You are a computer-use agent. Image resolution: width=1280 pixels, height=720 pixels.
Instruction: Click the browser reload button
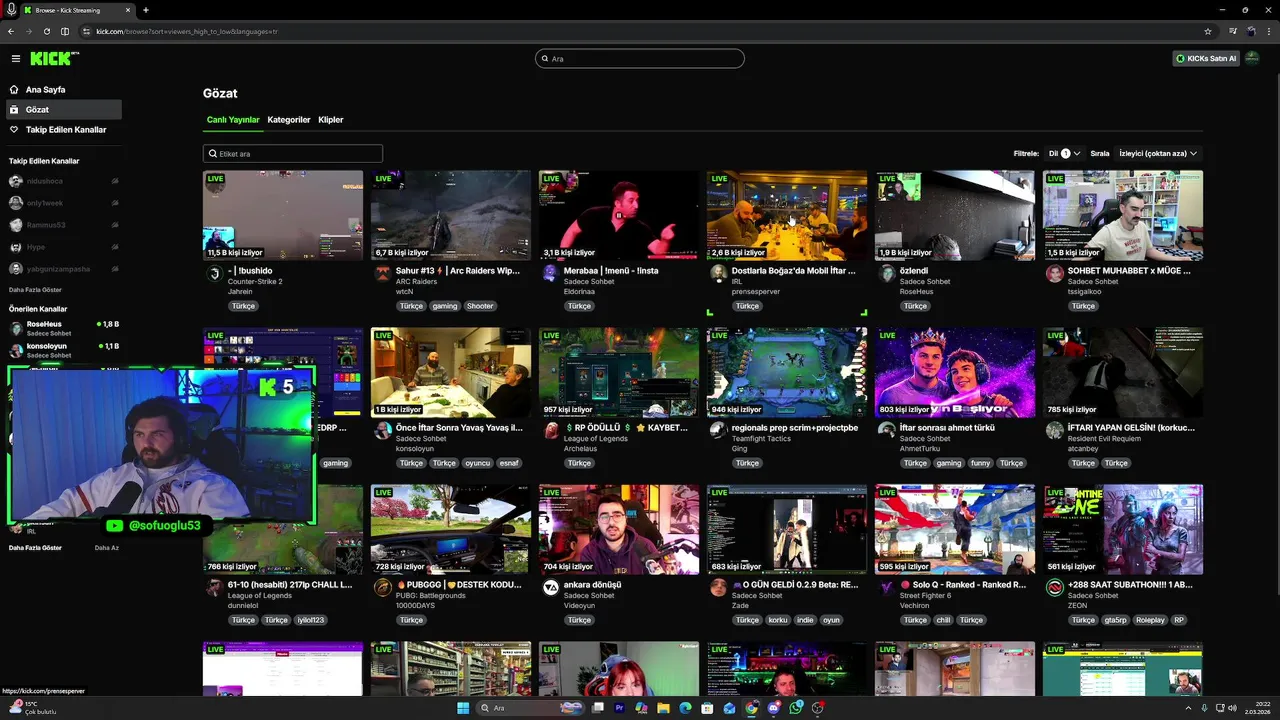click(46, 31)
